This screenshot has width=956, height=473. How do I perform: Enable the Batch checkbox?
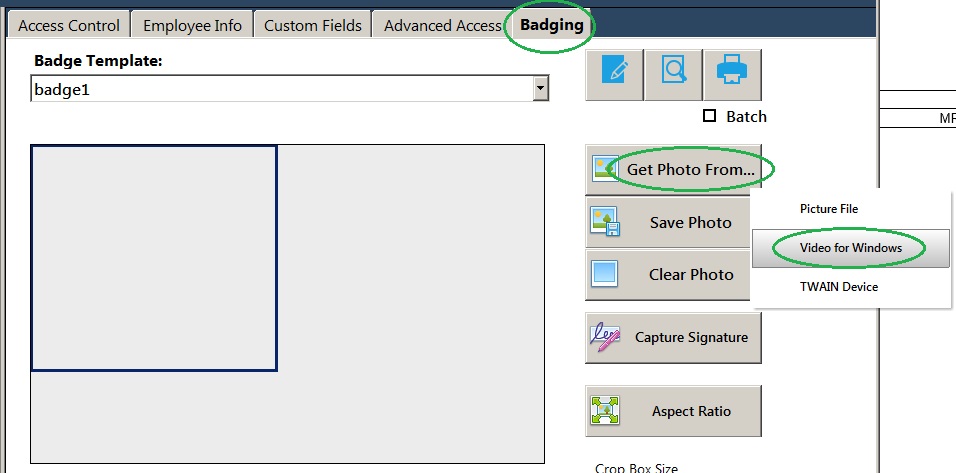tap(709, 116)
